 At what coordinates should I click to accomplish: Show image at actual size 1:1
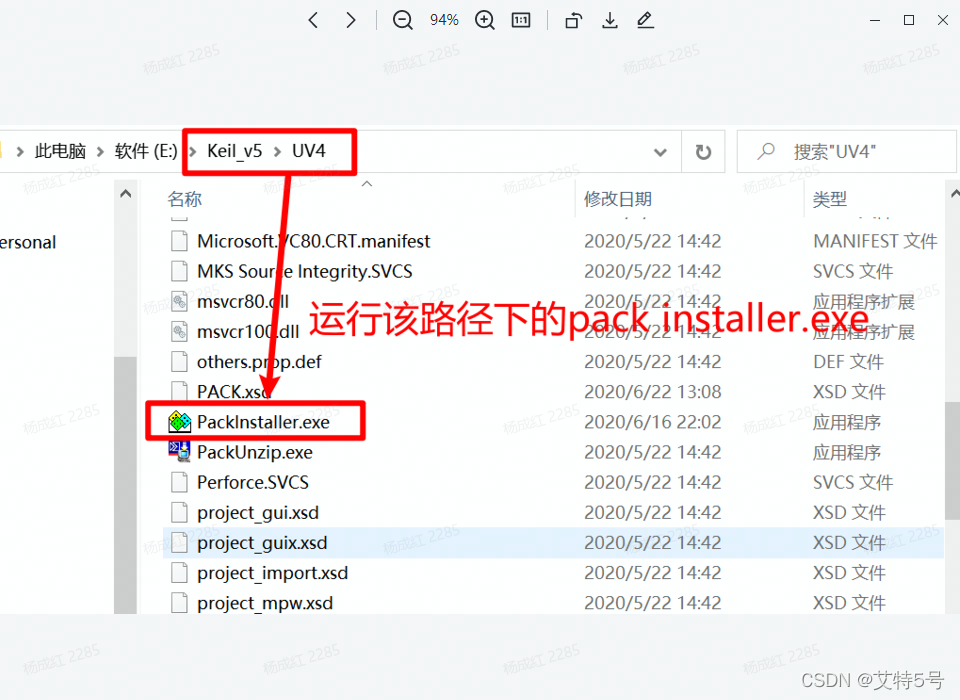[x=521, y=20]
